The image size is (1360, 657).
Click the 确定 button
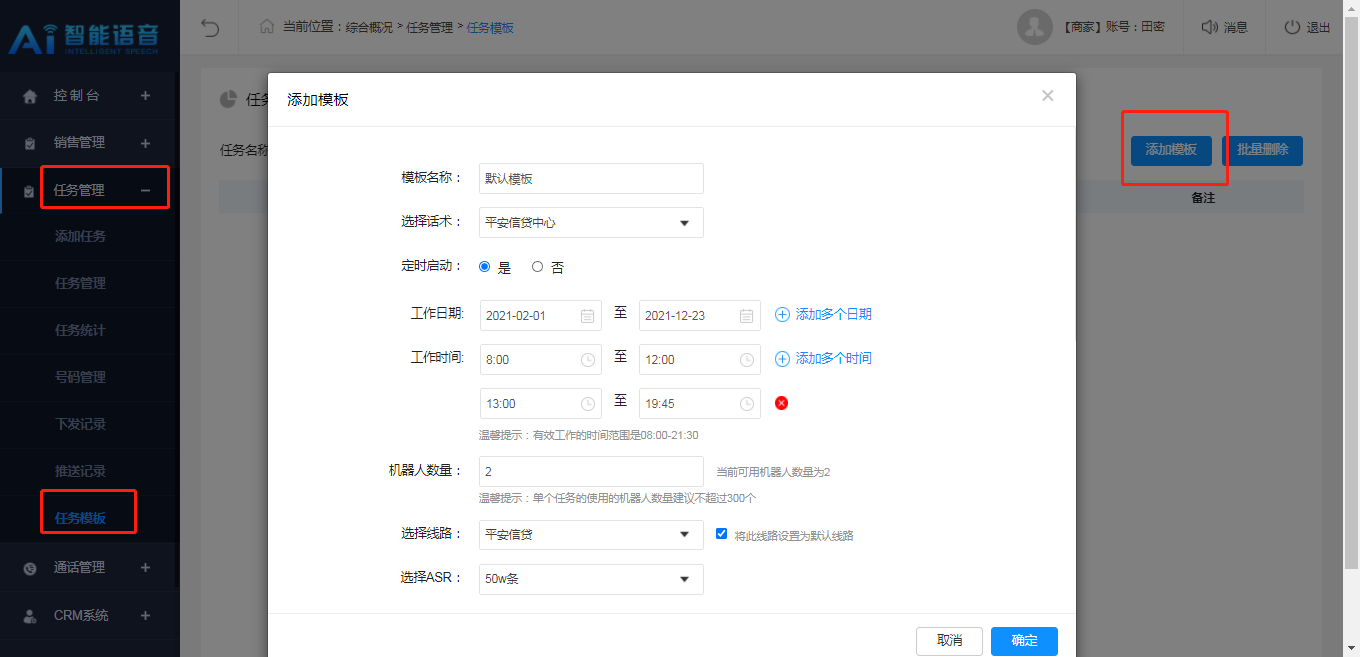point(1024,641)
